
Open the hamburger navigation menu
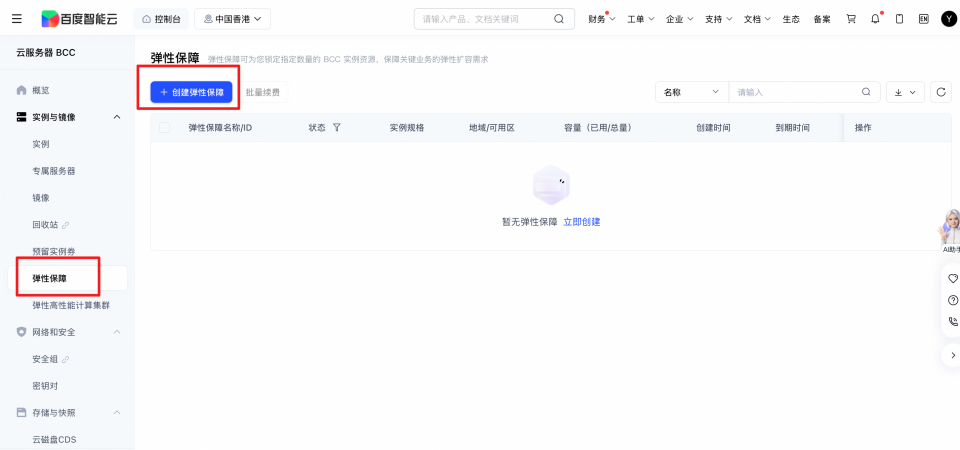[17, 19]
